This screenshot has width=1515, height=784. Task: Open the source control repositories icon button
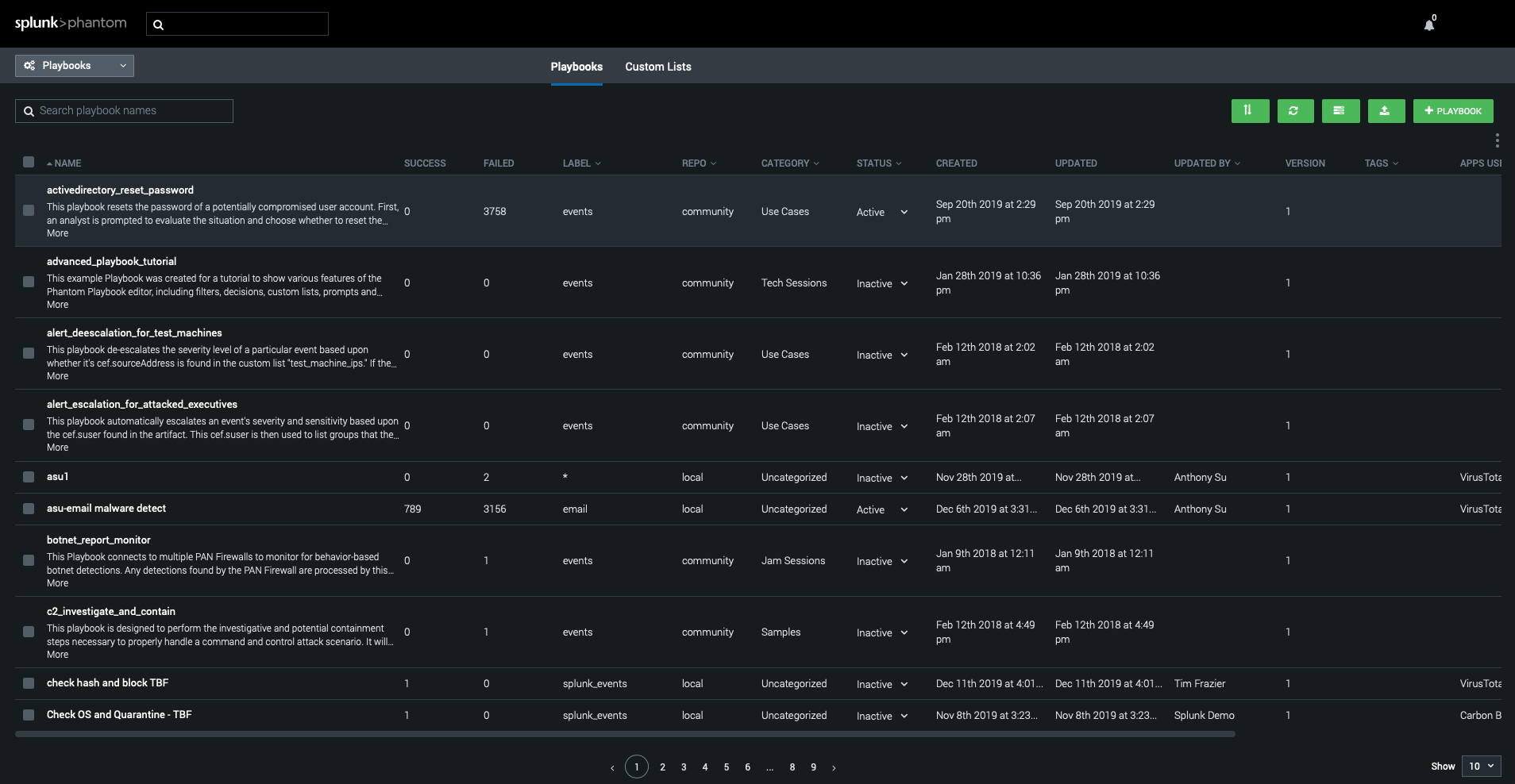1340,111
